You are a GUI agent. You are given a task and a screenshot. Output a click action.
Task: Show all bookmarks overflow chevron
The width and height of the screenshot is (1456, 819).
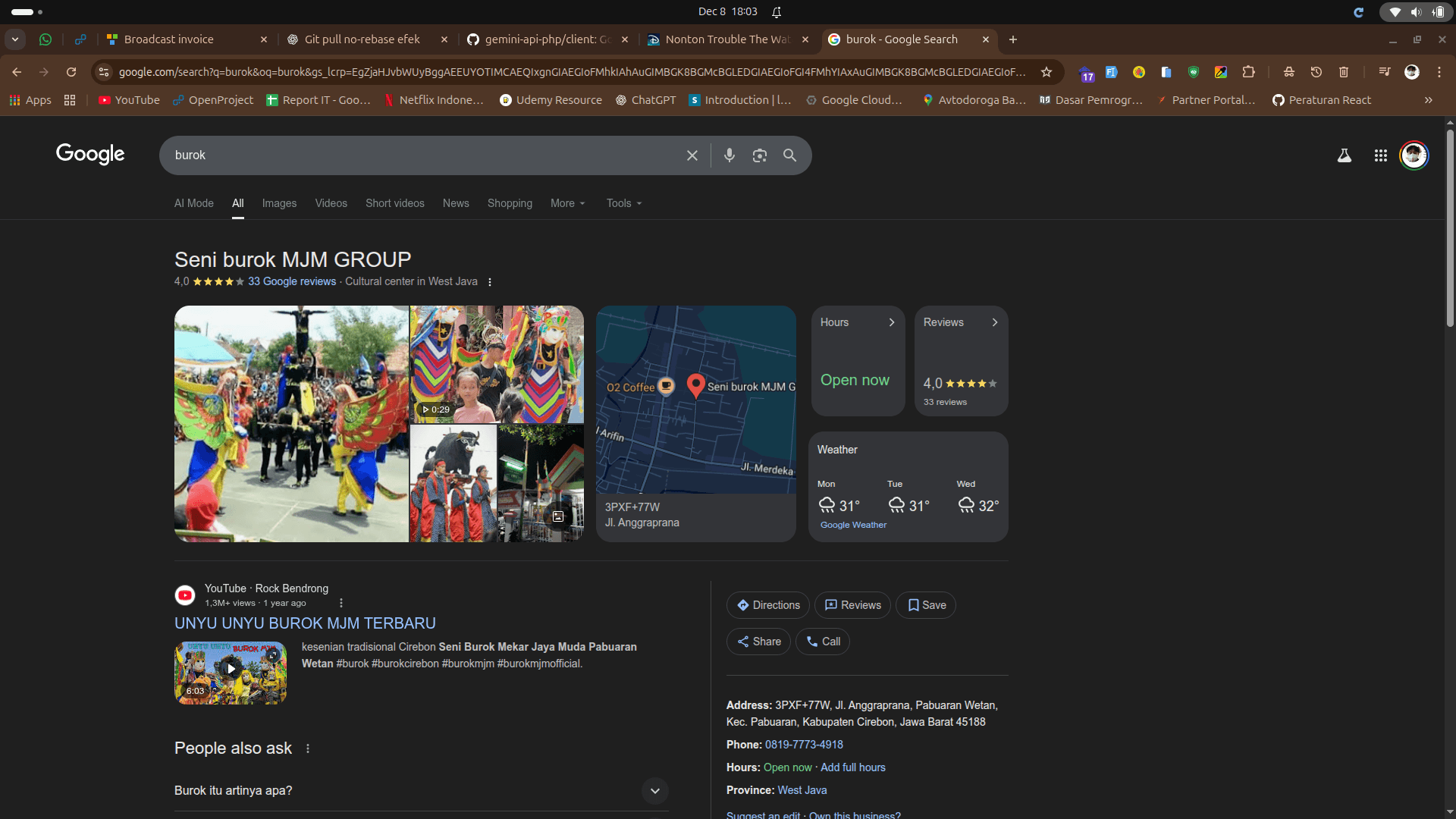pyautogui.click(x=1429, y=100)
